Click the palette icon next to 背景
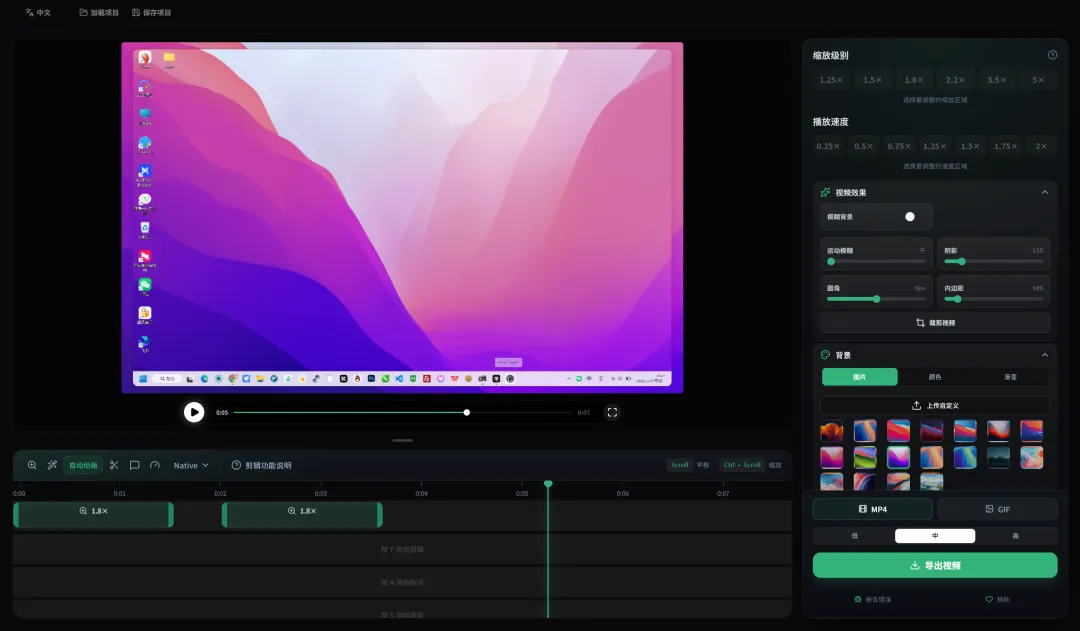This screenshot has height=631, width=1080. click(825, 355)
